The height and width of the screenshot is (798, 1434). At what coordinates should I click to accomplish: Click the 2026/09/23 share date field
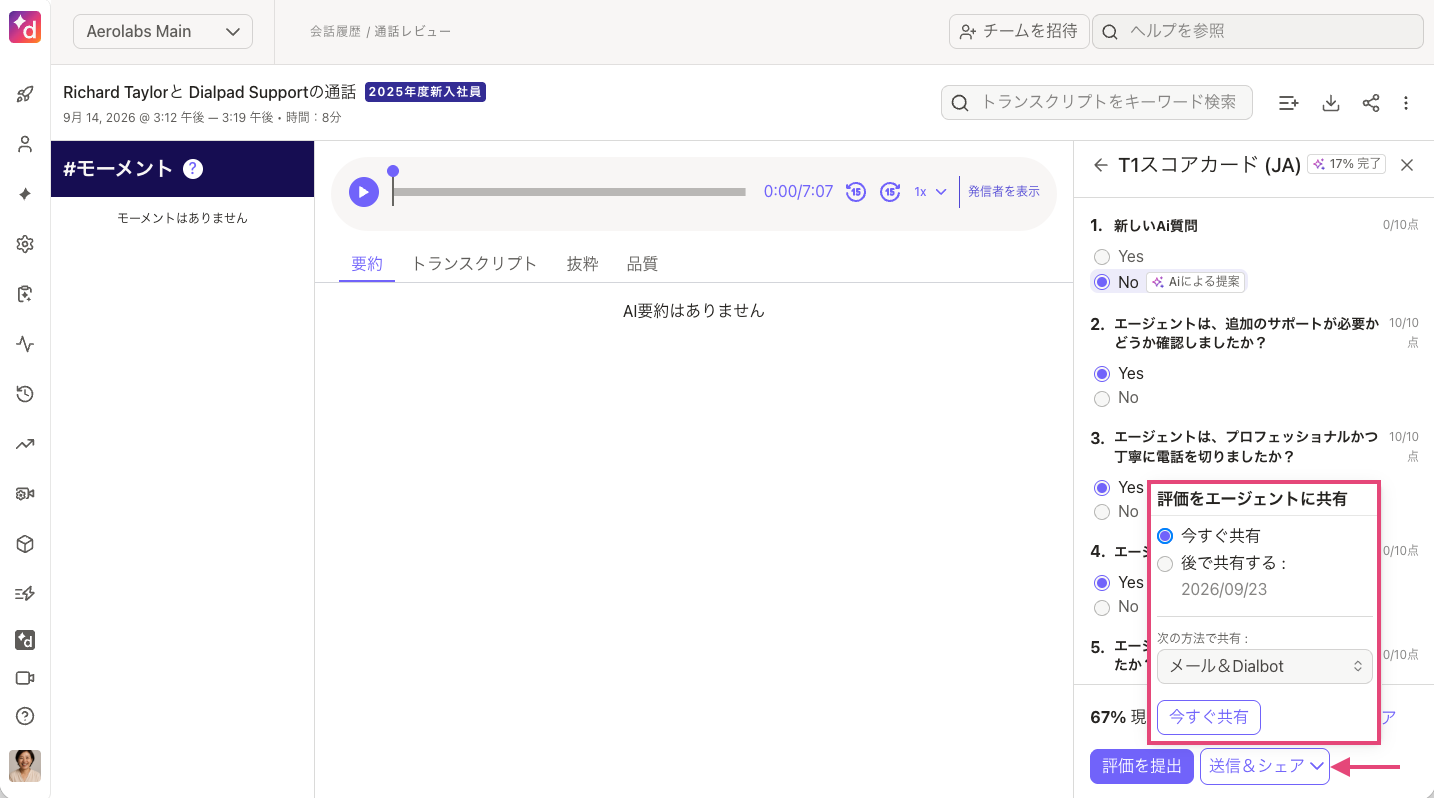tap(1224, 590)
